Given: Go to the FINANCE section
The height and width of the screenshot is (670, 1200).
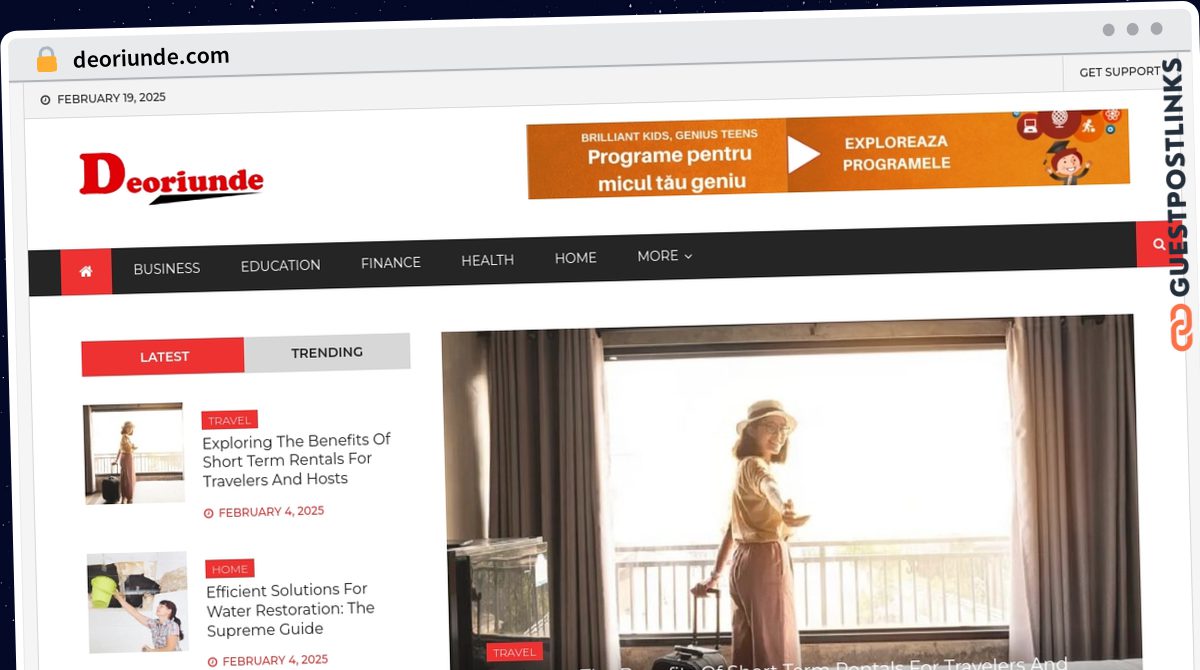Looking at the screenshot, I should point(390,262).
